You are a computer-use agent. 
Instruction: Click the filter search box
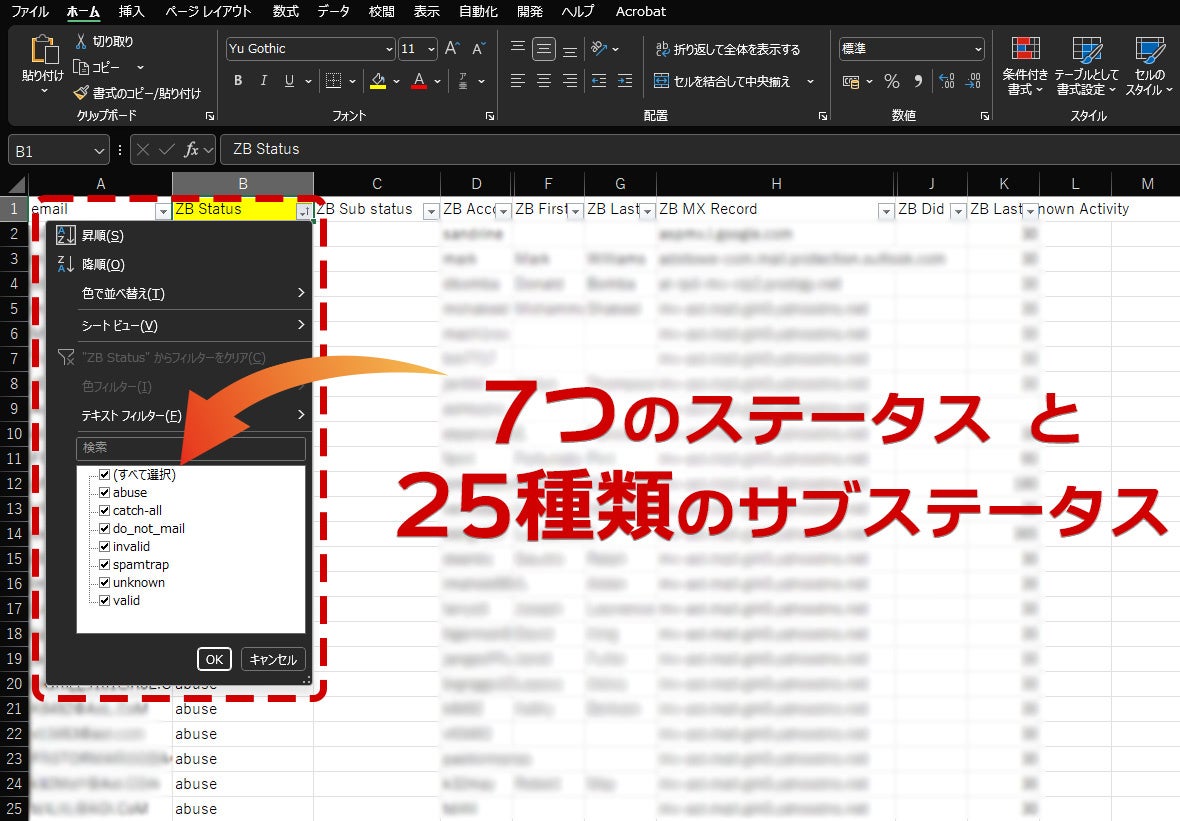point(190,448)
